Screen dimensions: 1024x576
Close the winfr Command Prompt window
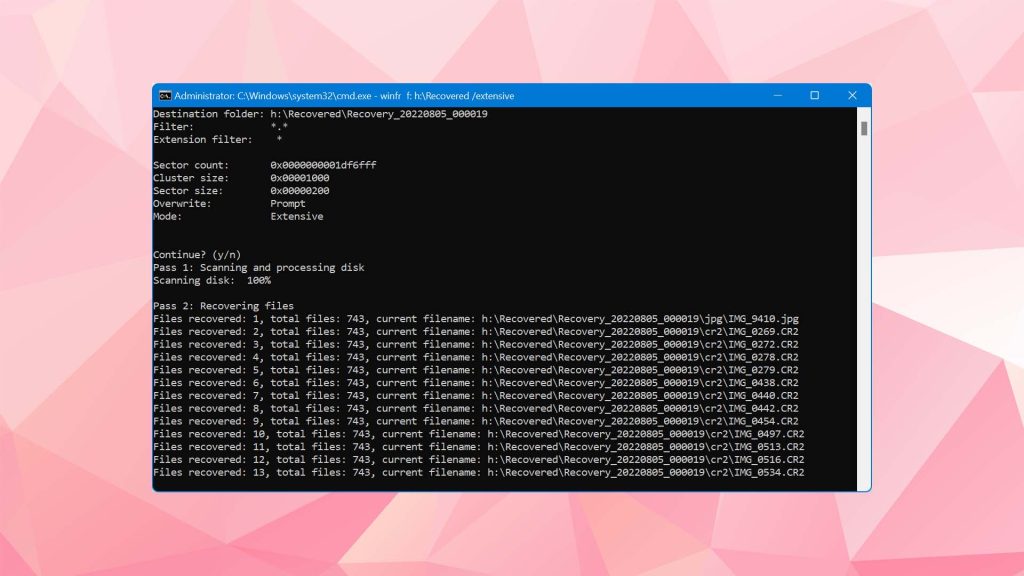click(x=852, y=95)
